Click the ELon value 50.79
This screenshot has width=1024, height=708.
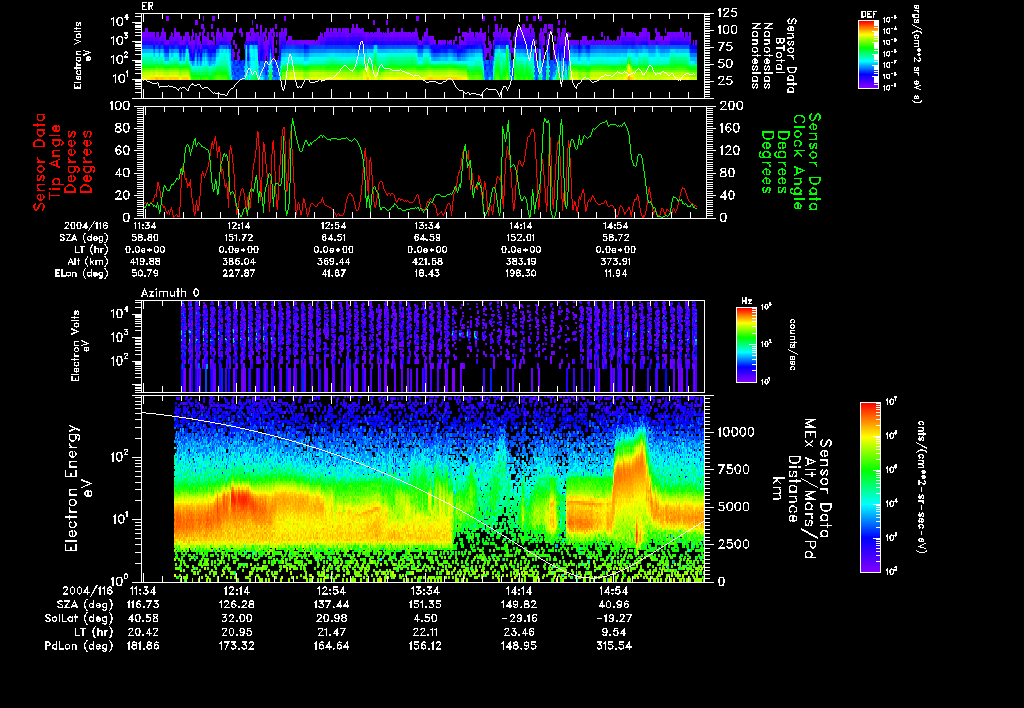coord(145,274)
